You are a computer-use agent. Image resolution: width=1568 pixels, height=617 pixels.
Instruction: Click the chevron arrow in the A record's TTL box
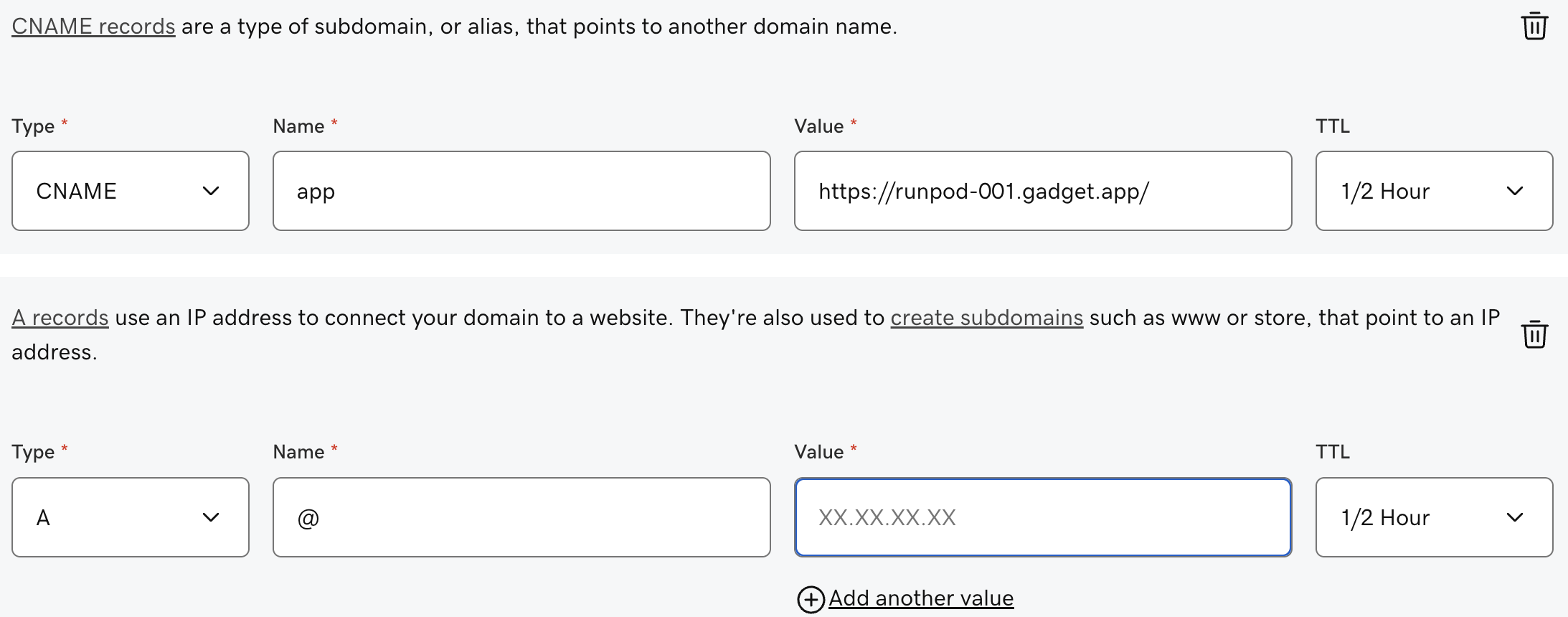tap(1515, 517)
